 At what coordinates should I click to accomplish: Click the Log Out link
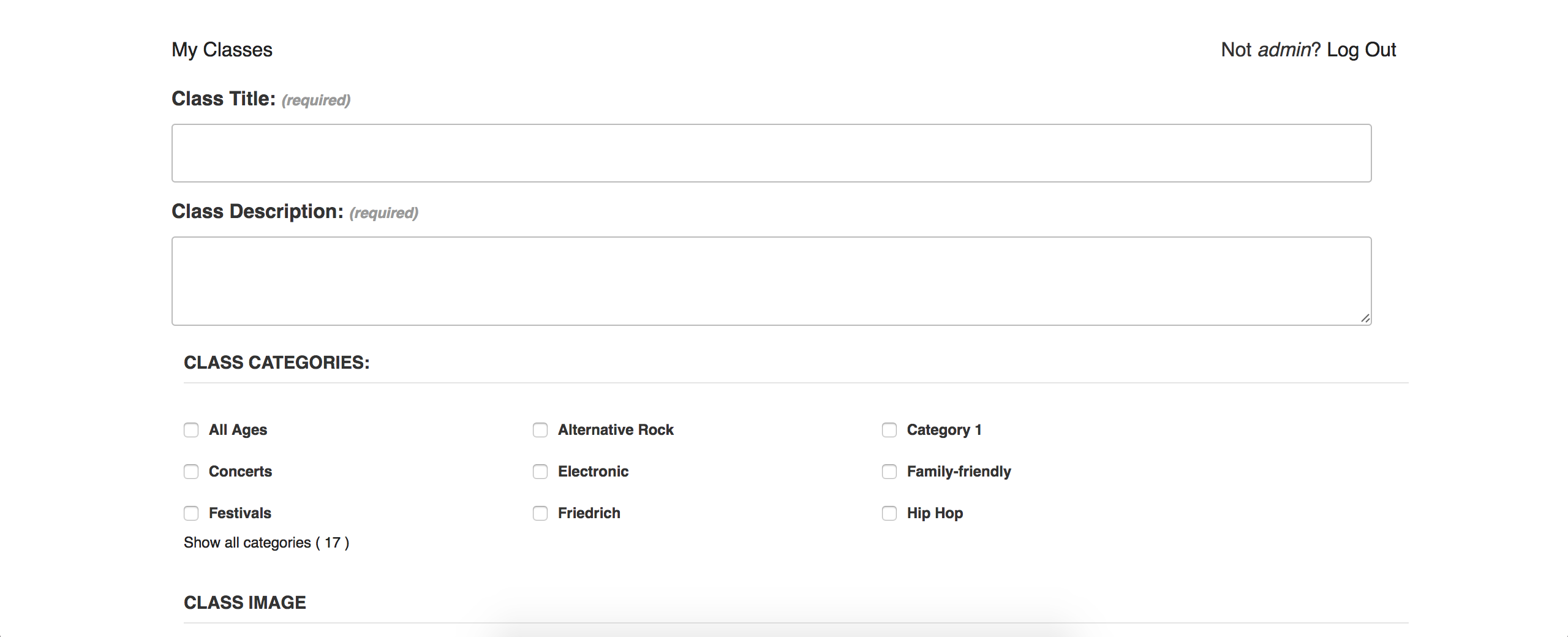coord(1361,50)
